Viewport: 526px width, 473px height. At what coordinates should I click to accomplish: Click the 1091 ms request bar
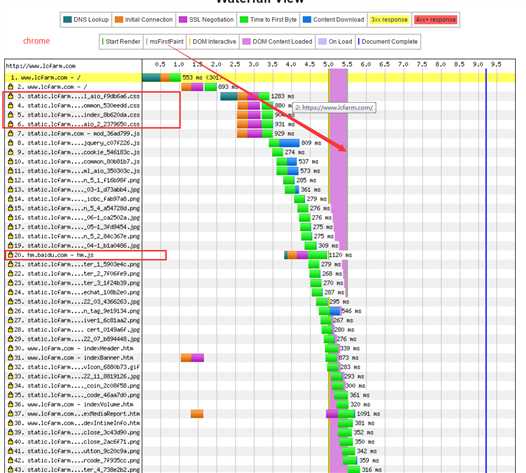click(x=340, y=414)
